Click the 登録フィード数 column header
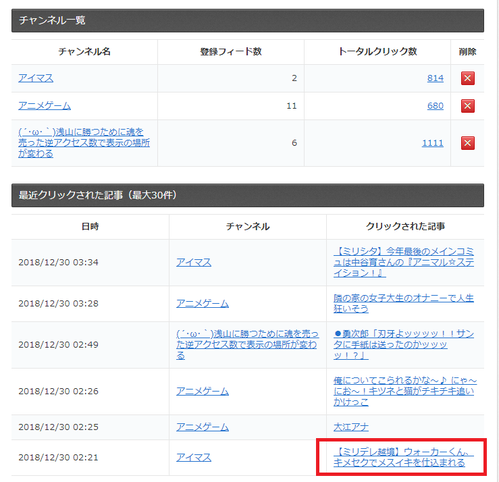This screenshot has height=482, width=499. pos(231,52)
